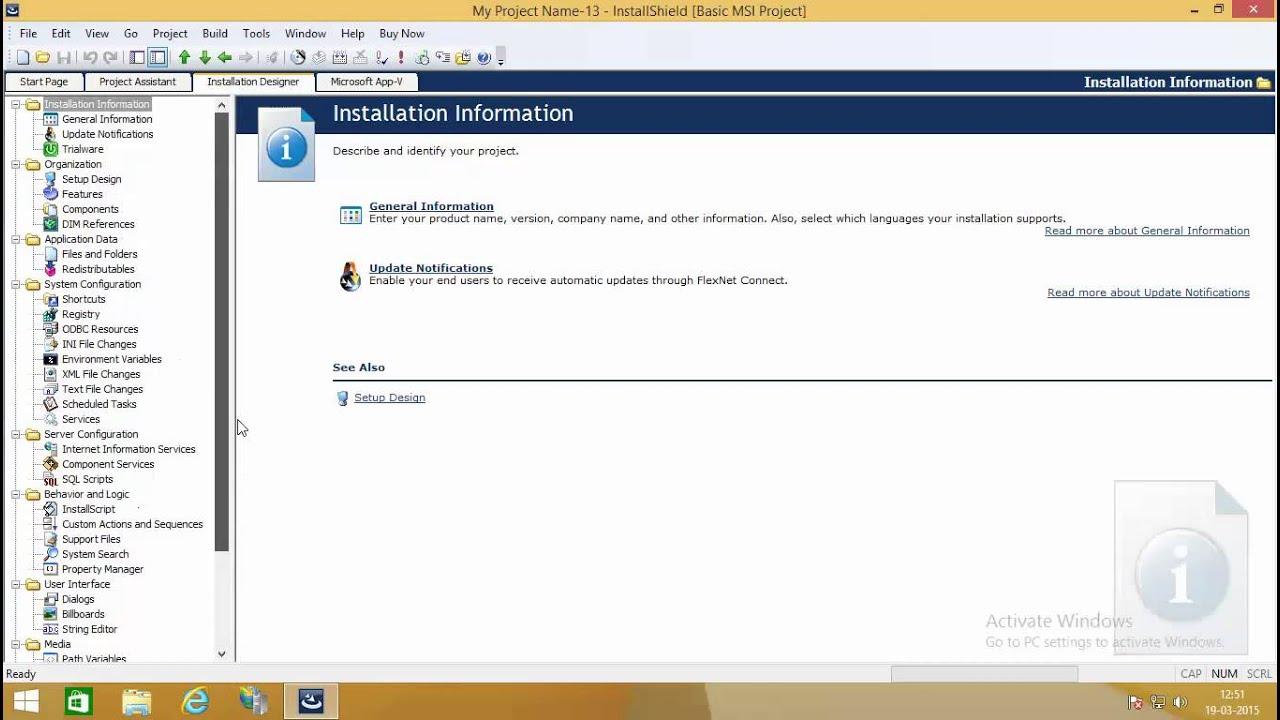Select Redistributables in the tree
Viewport: 1280px width, 720px height.
pos(98,269)
